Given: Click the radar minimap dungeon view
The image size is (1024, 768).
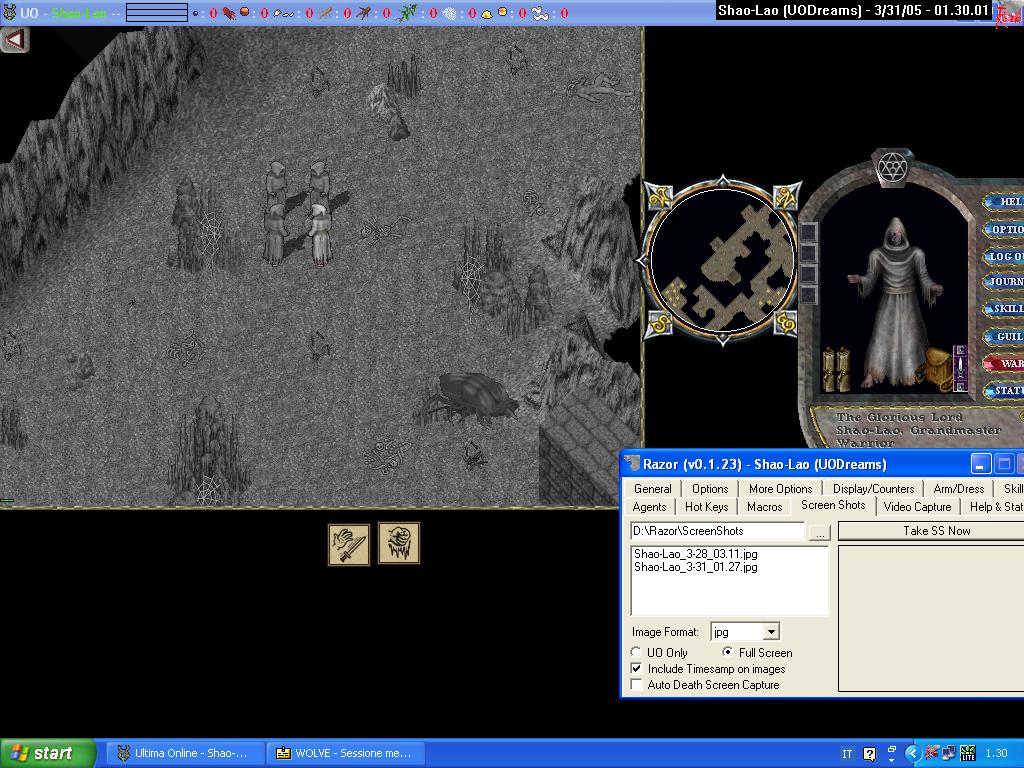Looking at the screenshot, I should tap(723, 260).
